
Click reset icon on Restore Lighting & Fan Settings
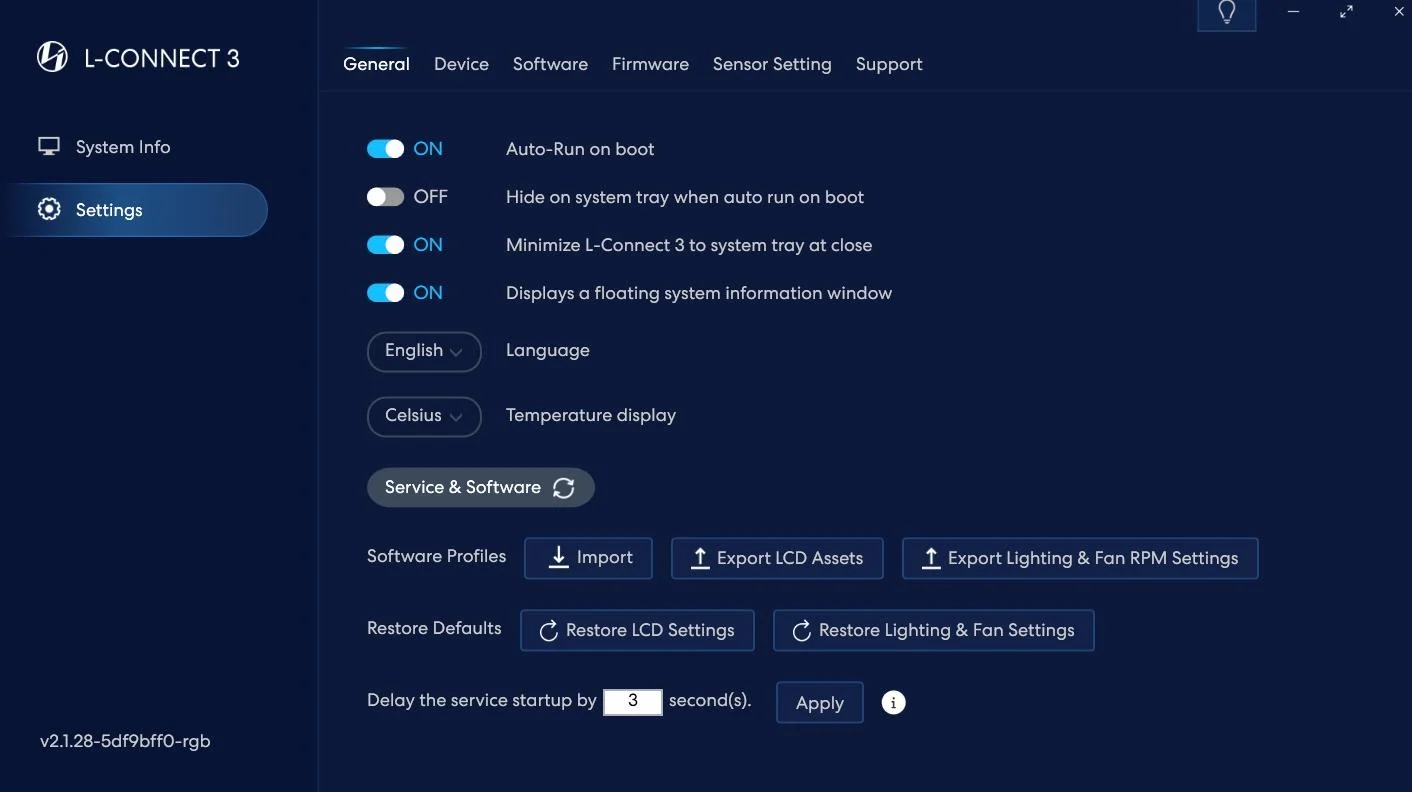click(x=801, y=631)
